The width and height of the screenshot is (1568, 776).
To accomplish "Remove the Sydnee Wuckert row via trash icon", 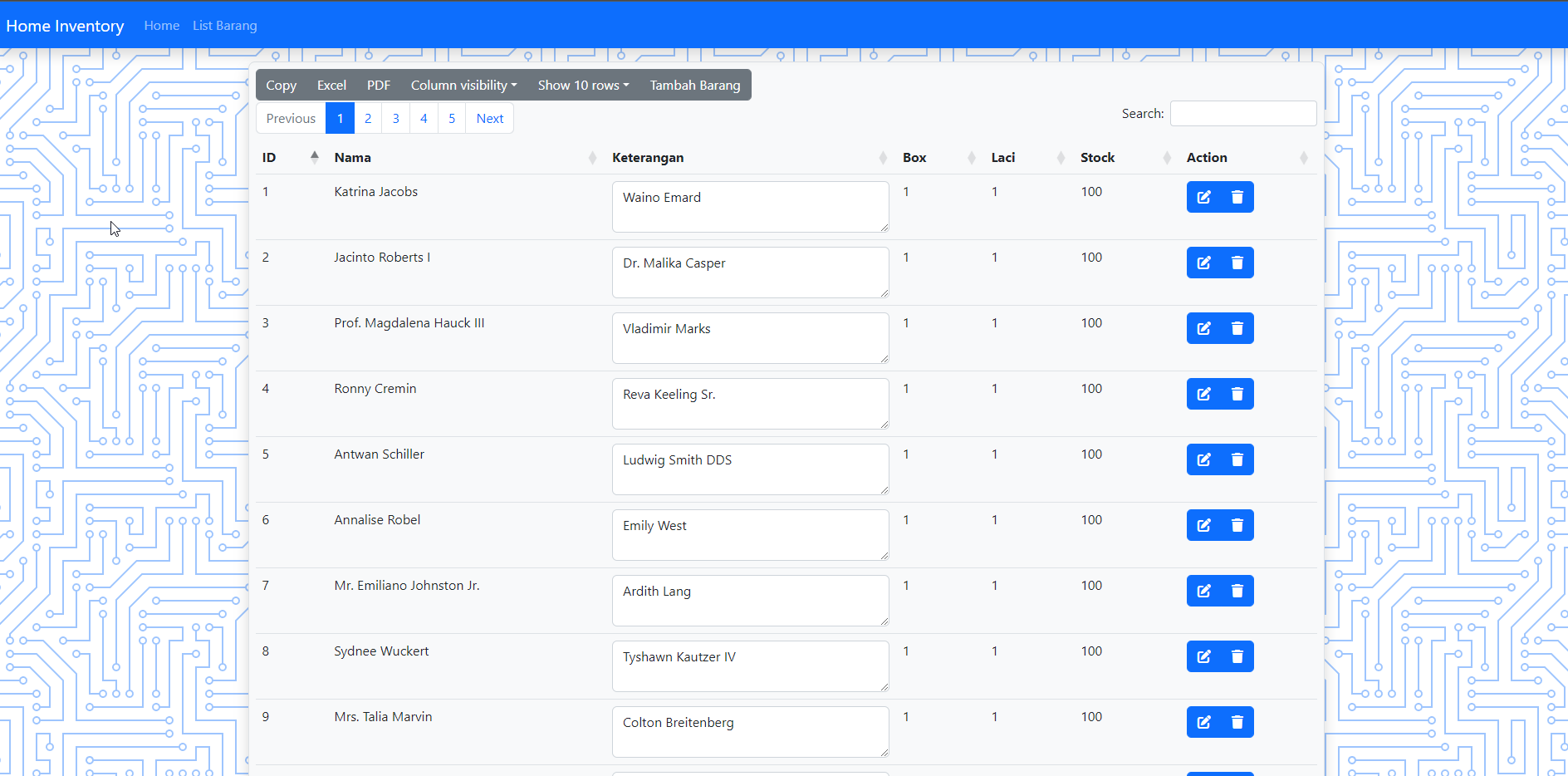I will [x=1237, y=656].
